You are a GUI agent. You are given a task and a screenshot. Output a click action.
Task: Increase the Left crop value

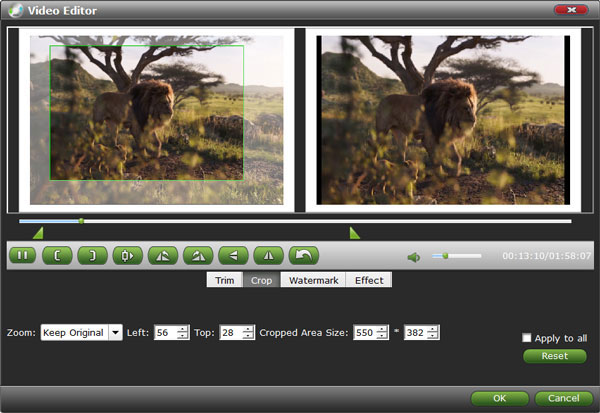[x=183, y=329]
